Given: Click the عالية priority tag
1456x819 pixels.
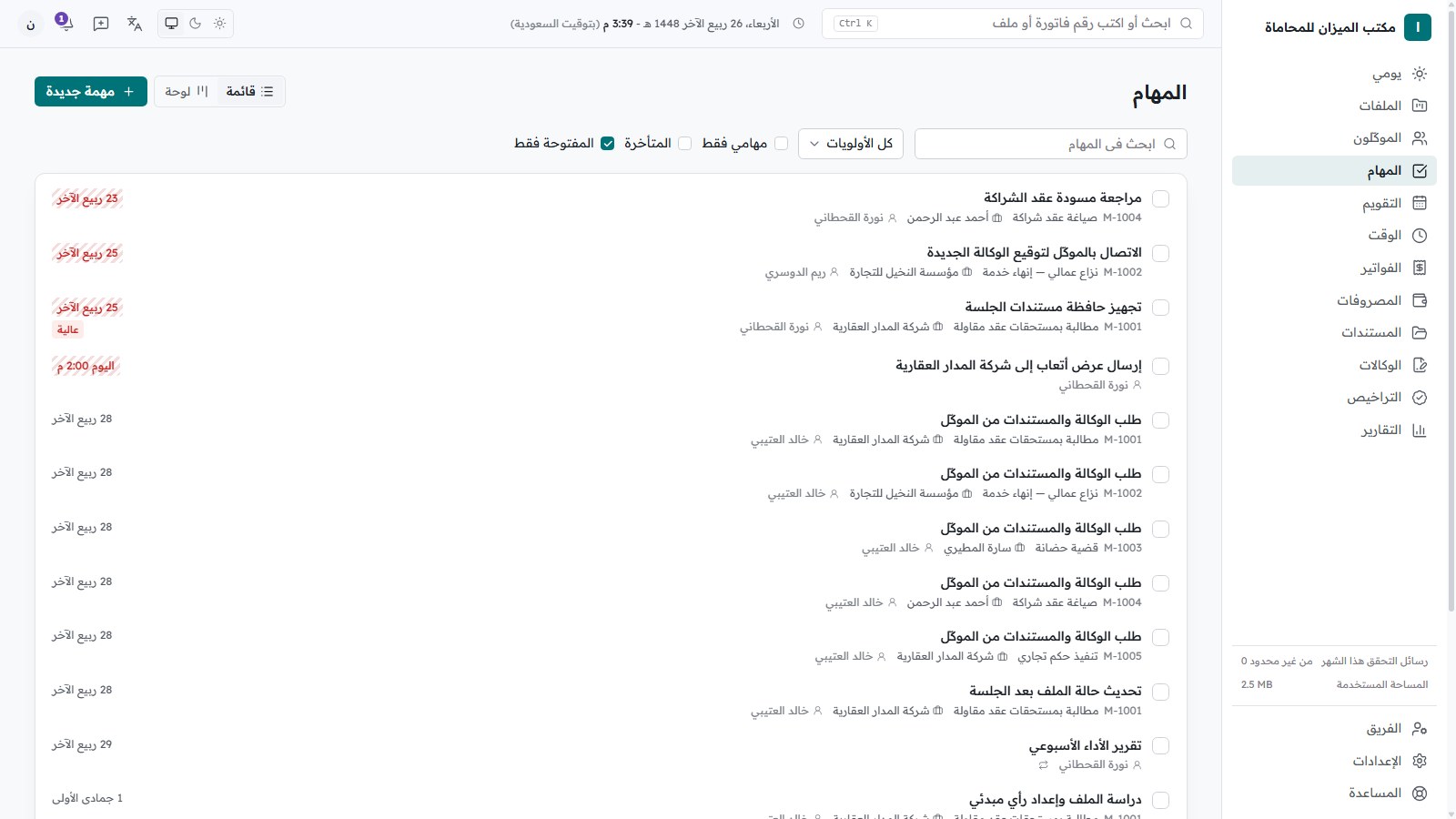Looking at the screenshot, I should click(68, 329).
